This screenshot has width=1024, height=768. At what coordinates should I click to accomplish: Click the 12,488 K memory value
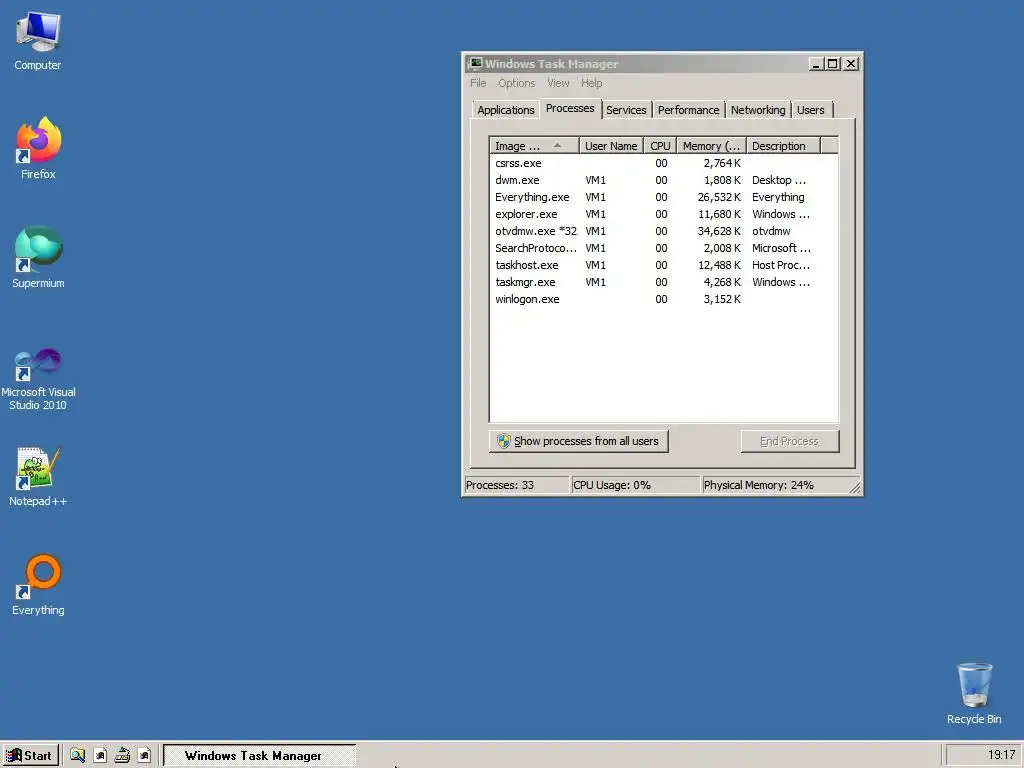point(719,265)
